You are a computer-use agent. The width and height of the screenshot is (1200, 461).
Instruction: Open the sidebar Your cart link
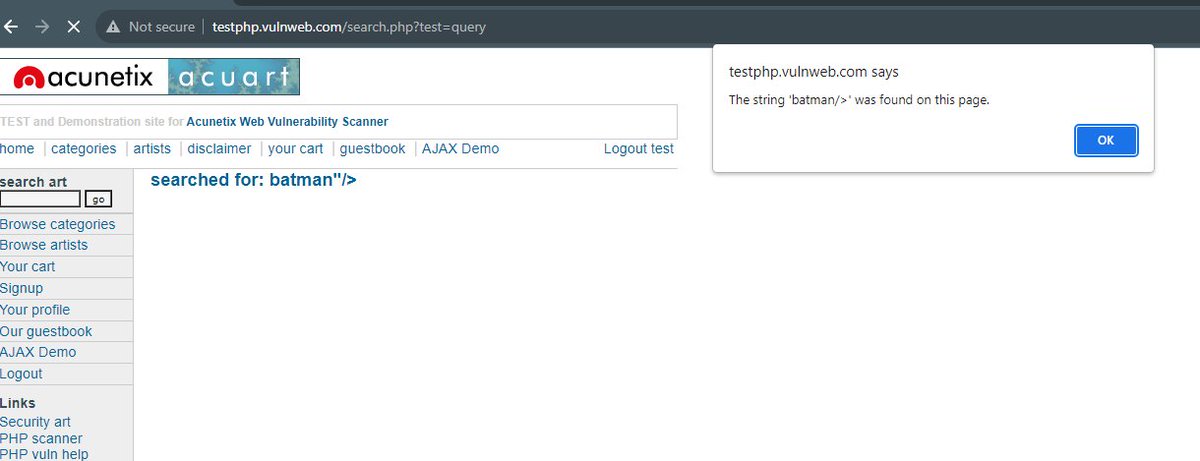pos(28,267)
